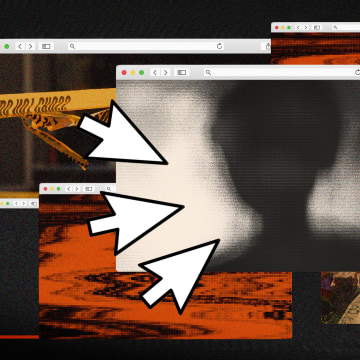360x360 pixels.
Task: Go back in the wide window behind showing the golden object
Action: (x=20, y=46)
